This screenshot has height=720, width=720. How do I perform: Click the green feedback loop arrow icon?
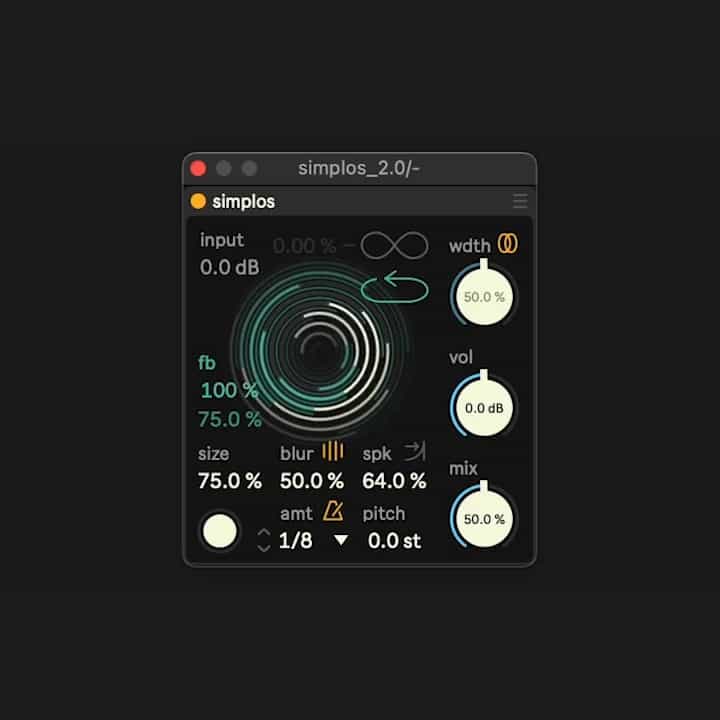click(x=394, y=289)
